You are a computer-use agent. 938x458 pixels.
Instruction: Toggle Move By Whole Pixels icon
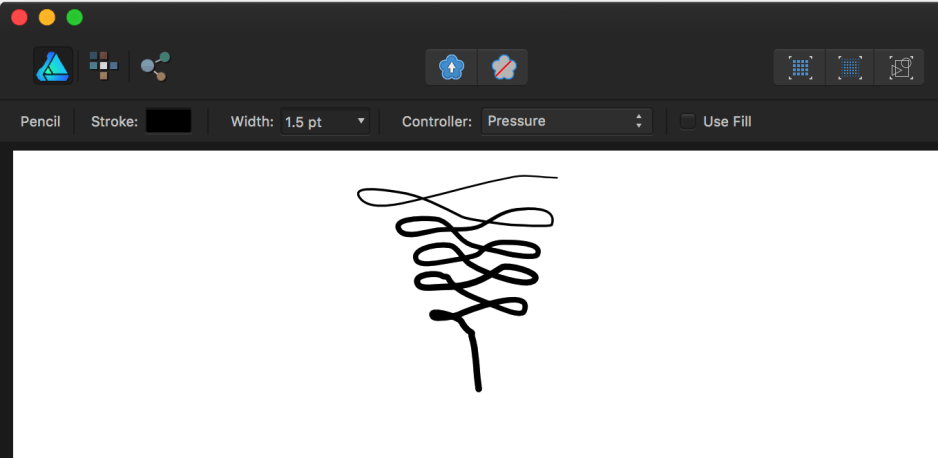tap(850, 67)
